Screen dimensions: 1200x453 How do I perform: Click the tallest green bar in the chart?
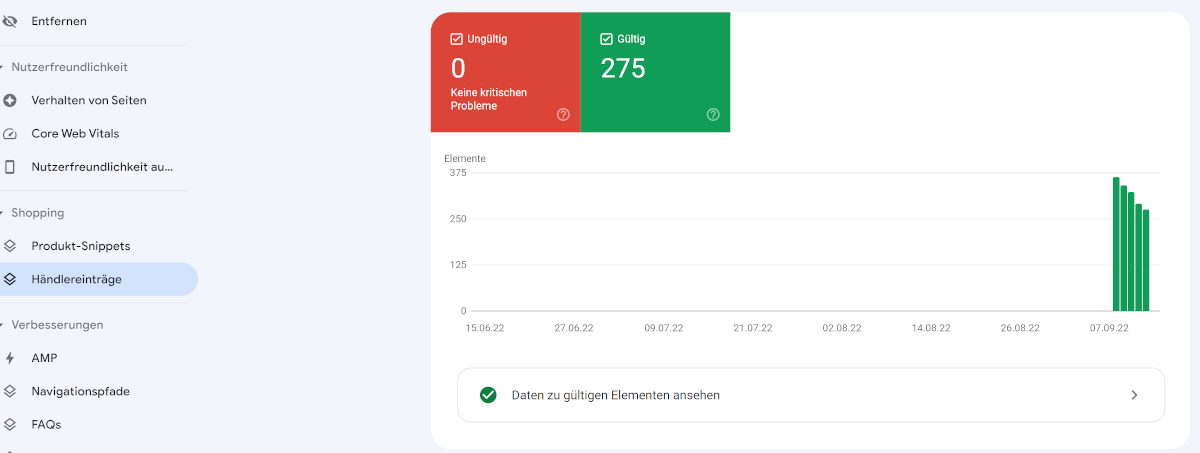(x=1116, y=245)
